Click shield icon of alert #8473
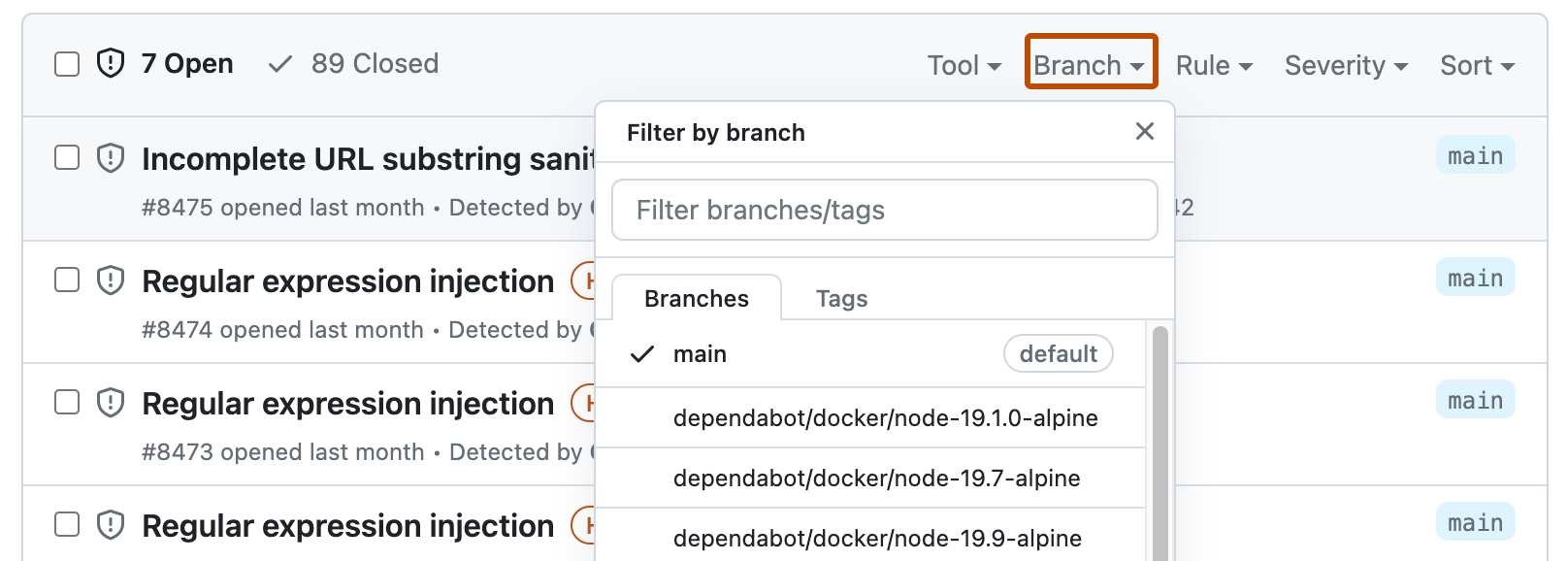Image resolution: width=1568 pixels, height=561 pixels. tap(111, 402)
